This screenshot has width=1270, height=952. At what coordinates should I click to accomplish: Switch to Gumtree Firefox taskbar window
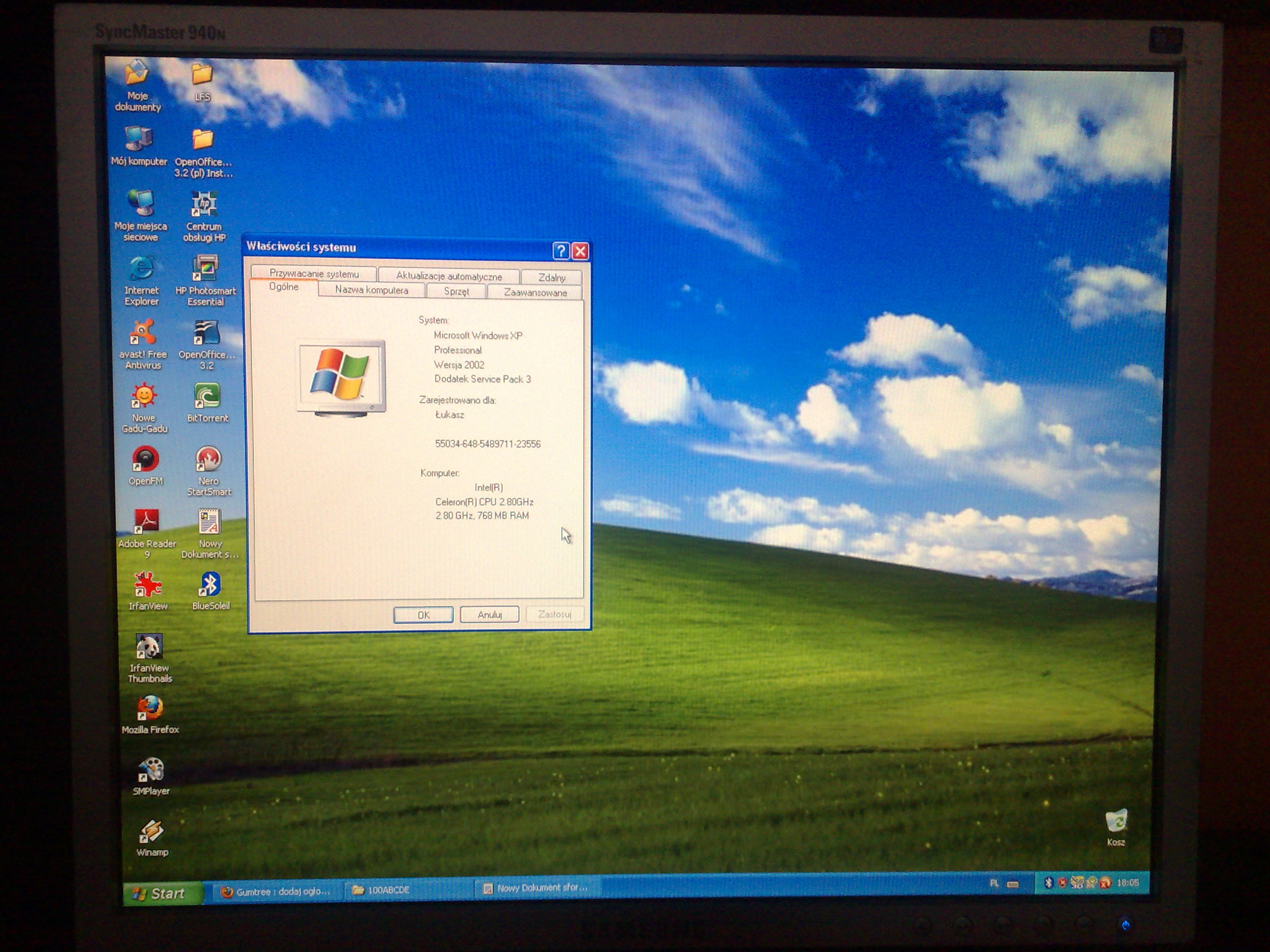point(277,891)
